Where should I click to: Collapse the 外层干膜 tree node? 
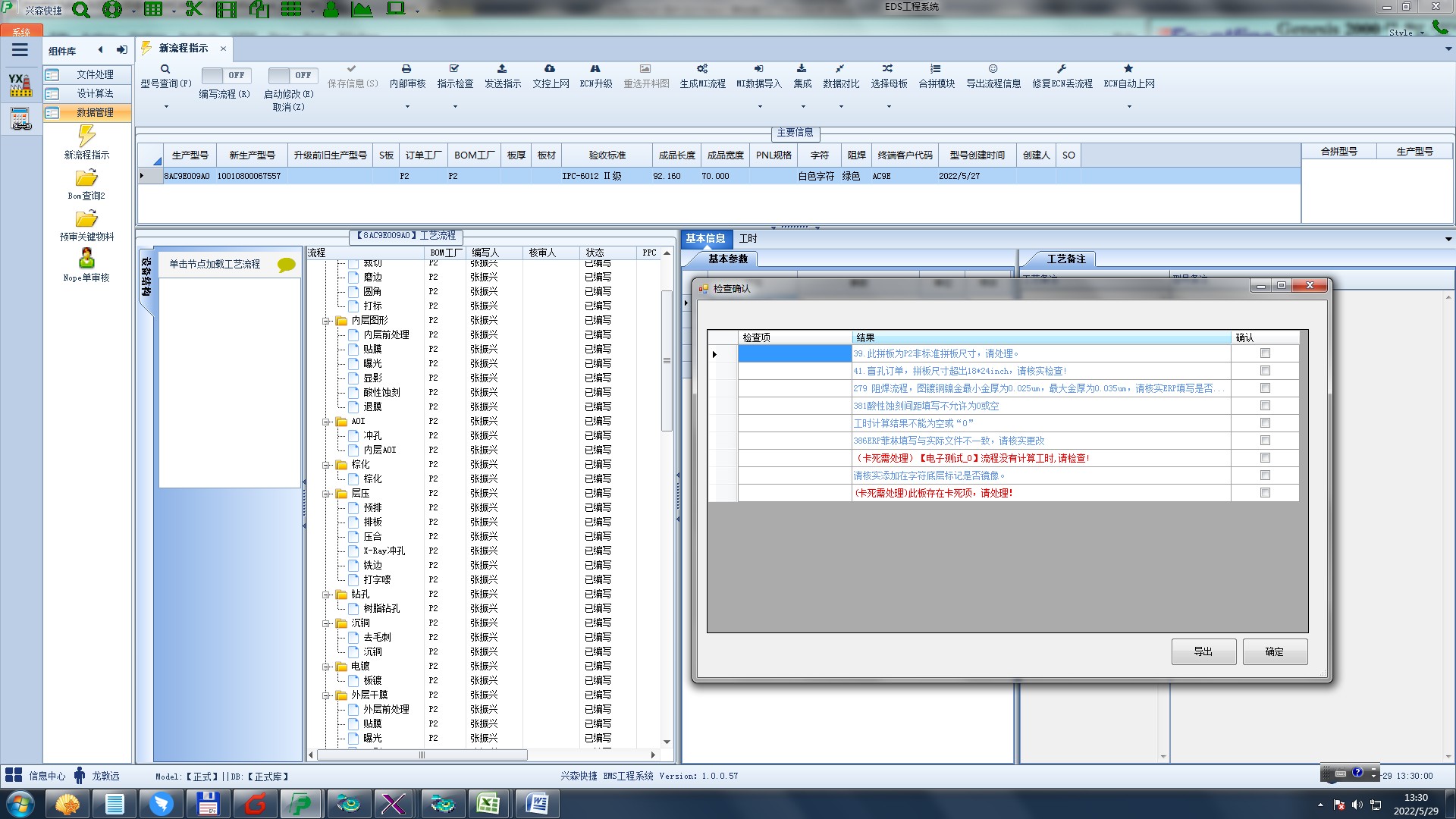pyautogui.click(x=326, y=695)
